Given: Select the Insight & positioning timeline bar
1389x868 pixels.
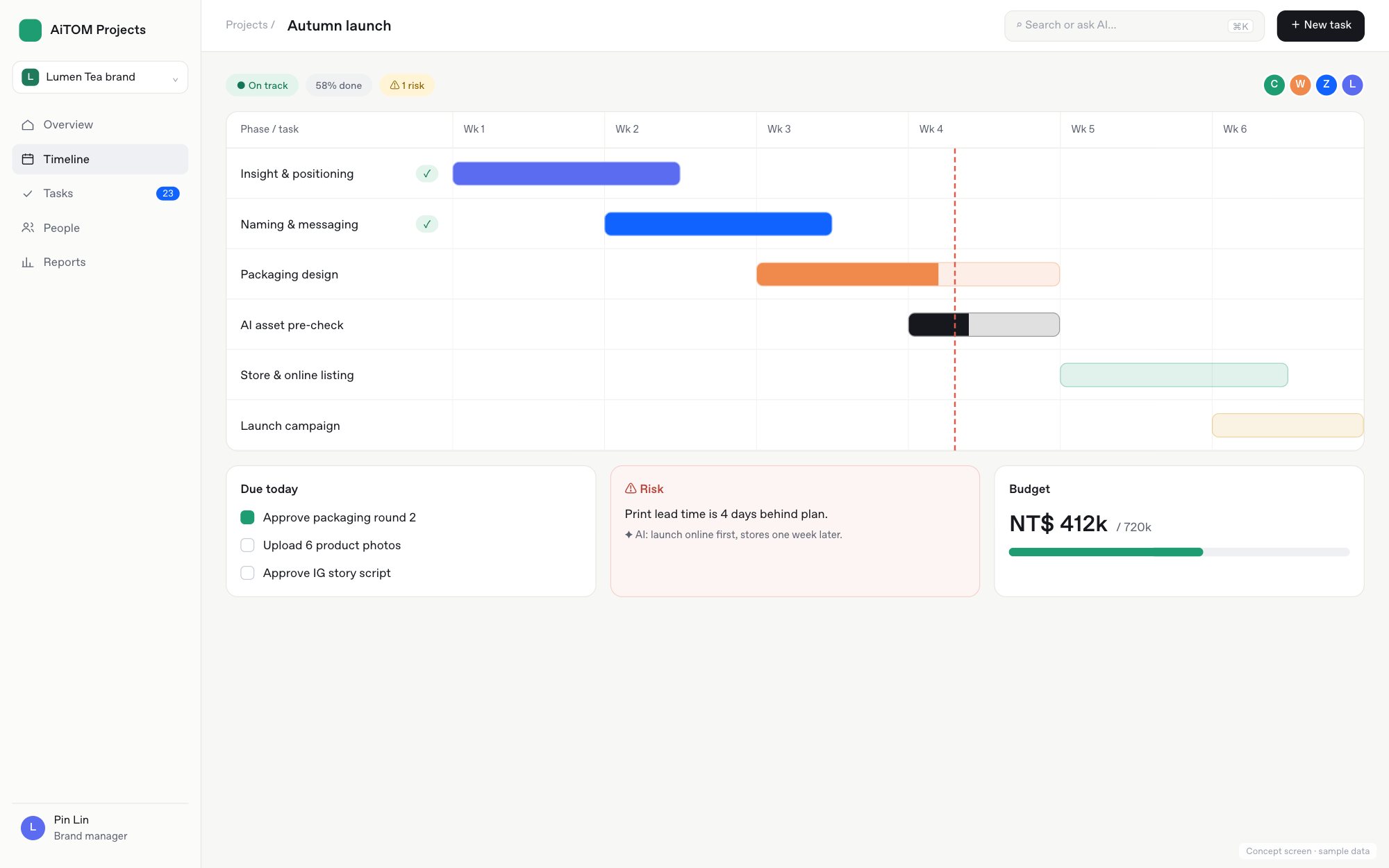Looking at the screenshot, I should click(566, 174).
